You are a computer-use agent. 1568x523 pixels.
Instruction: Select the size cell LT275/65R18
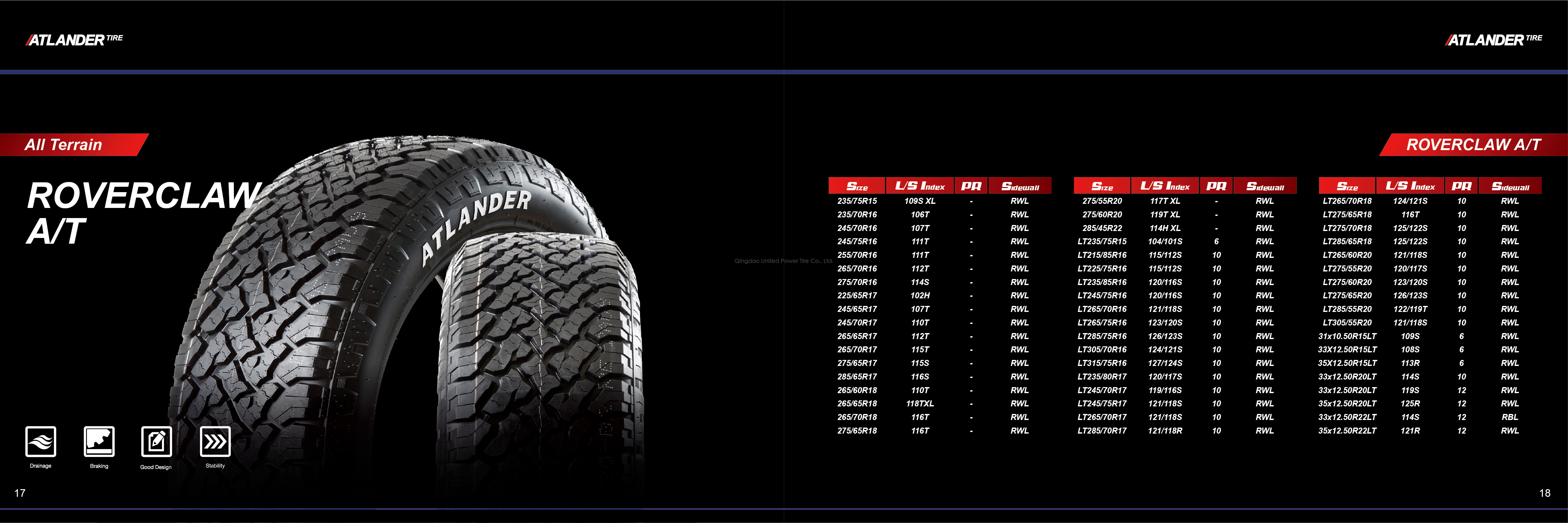click(x=1347, y=214)
